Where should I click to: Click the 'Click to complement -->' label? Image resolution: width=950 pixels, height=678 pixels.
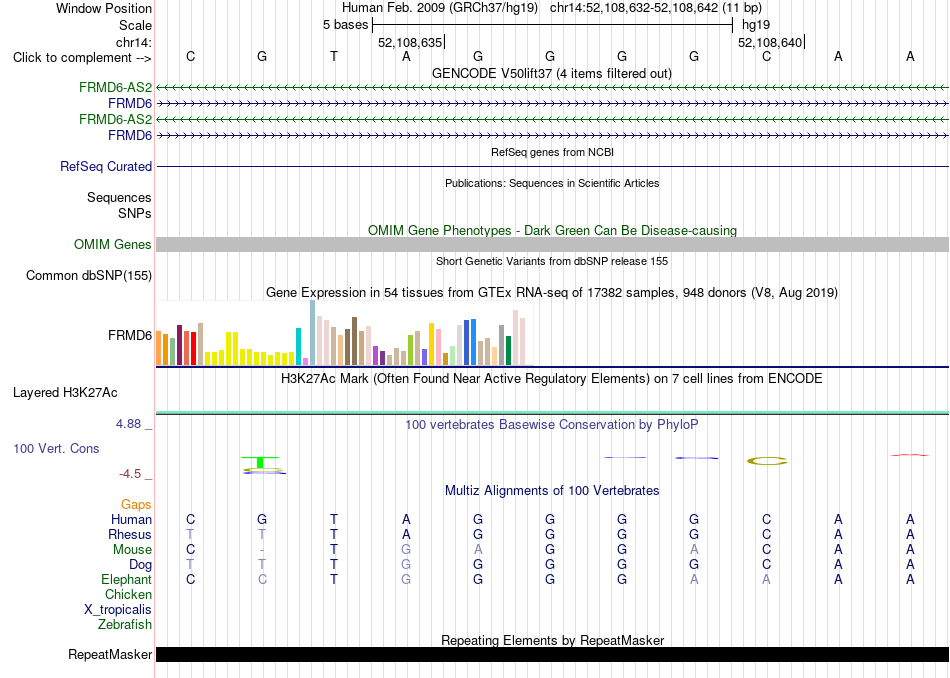click(82, 58)
